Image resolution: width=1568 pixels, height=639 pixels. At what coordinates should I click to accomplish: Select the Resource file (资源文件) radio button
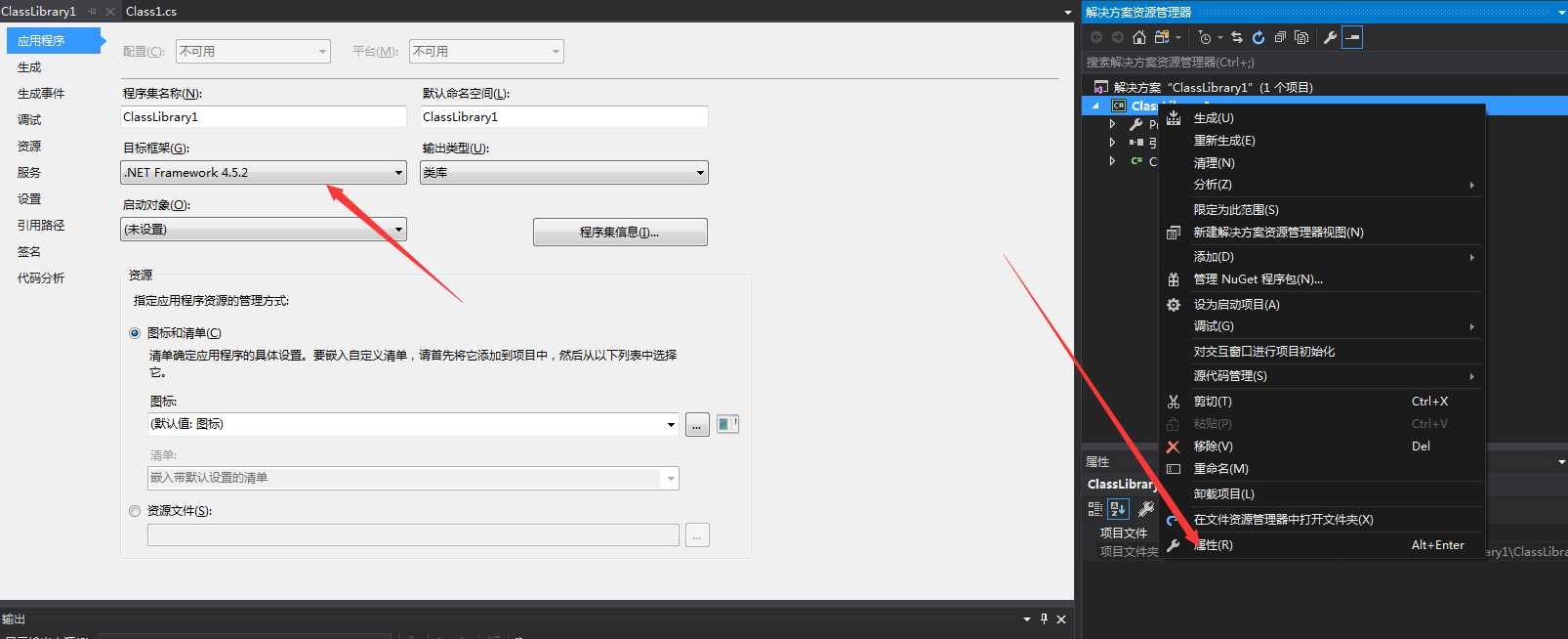click(135, 511)
